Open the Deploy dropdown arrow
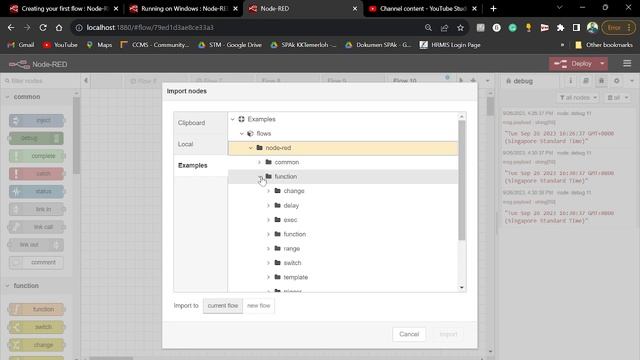 602,64
